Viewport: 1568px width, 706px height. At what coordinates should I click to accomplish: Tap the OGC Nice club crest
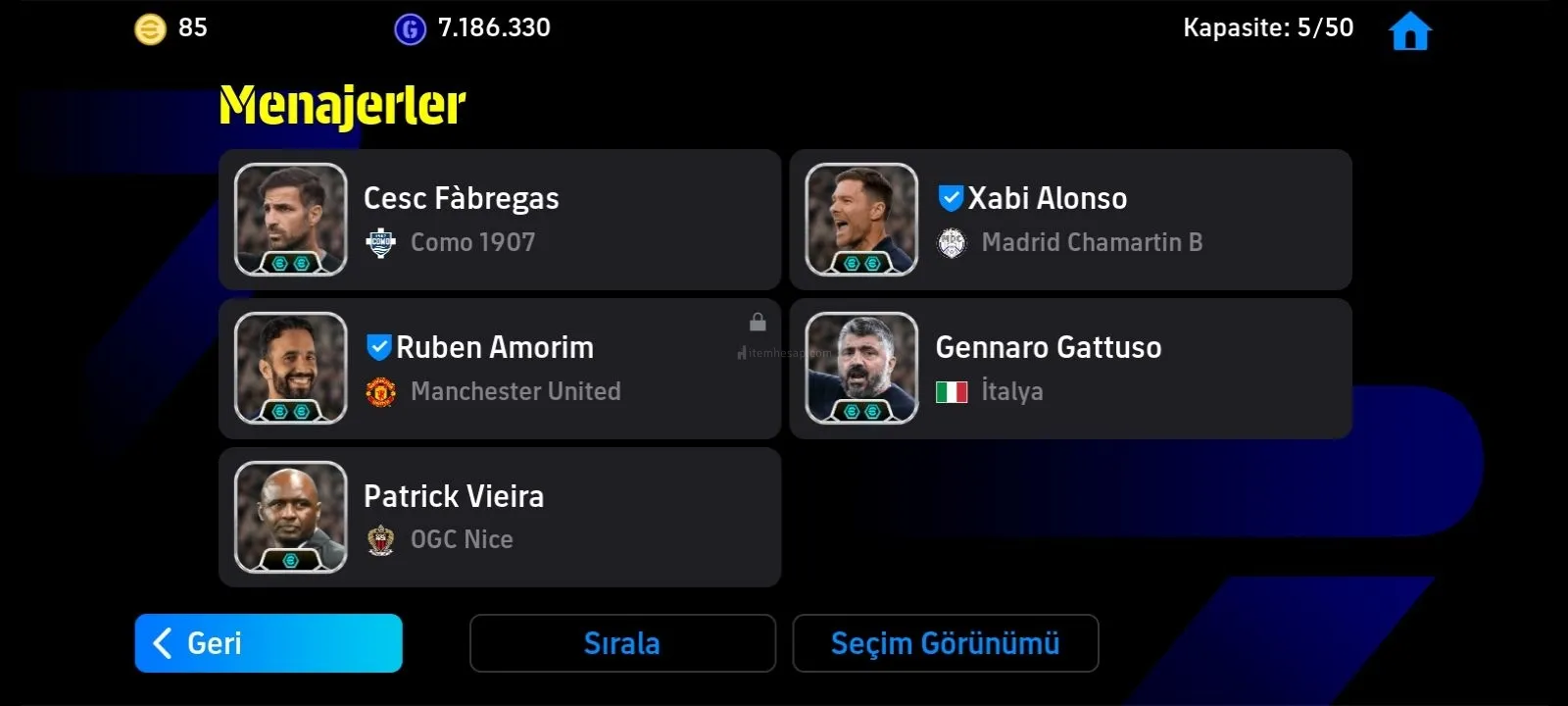tap(380, 540)
